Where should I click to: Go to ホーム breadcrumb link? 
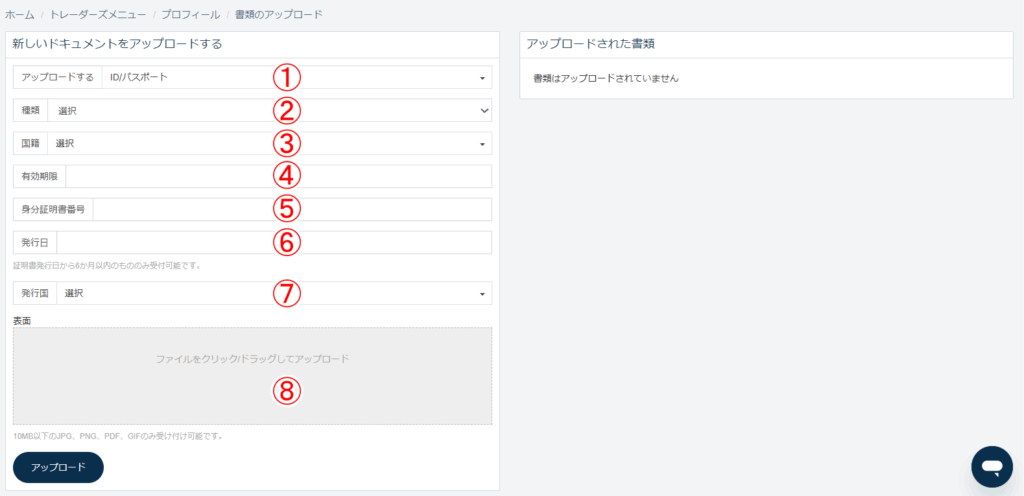[x=20, y=14]
